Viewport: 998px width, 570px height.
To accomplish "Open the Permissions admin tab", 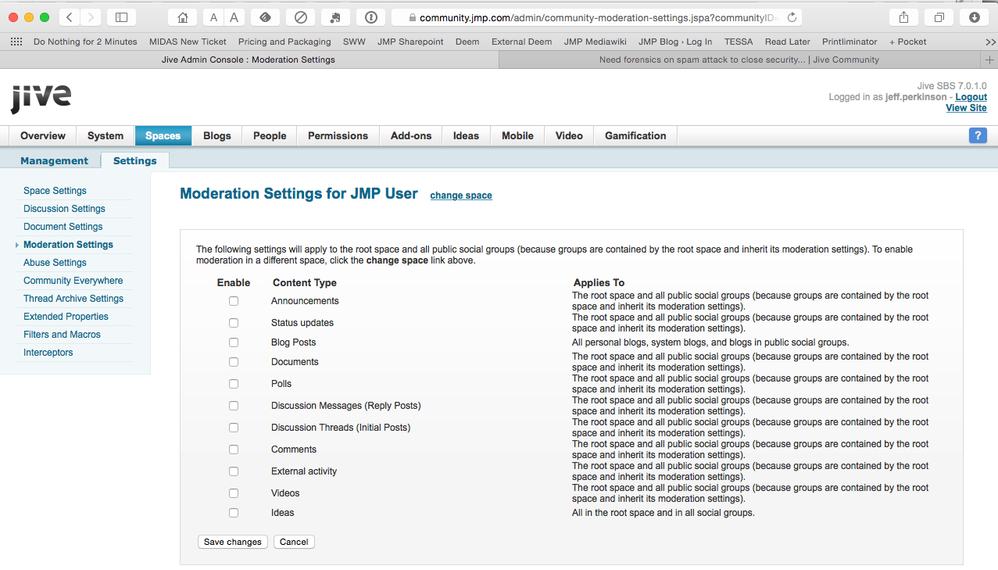I will coord(338,136).
